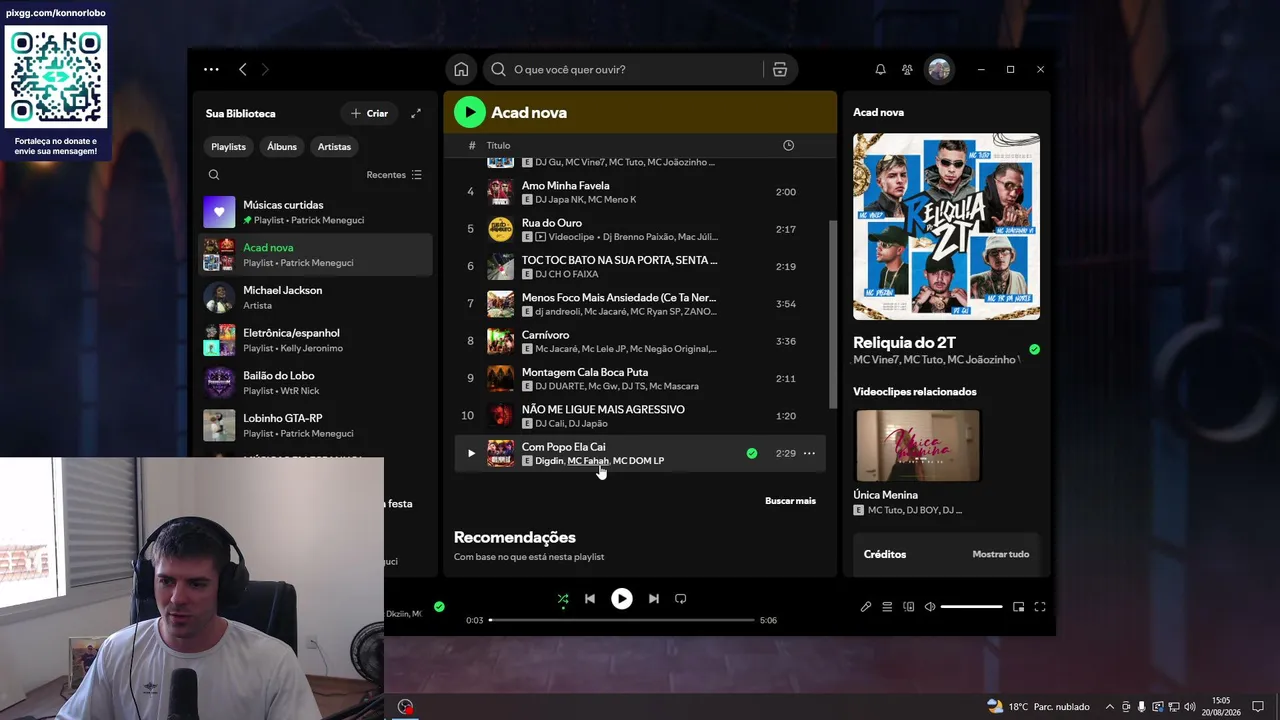Toggle shuffle in player bar
This screenshot has width=1280, height=720.
(563, 599)
